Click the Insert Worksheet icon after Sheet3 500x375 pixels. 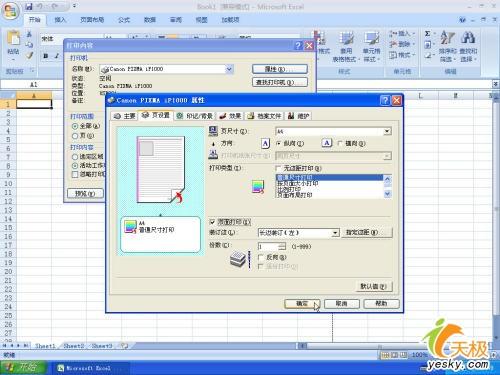tap(124, 346)
